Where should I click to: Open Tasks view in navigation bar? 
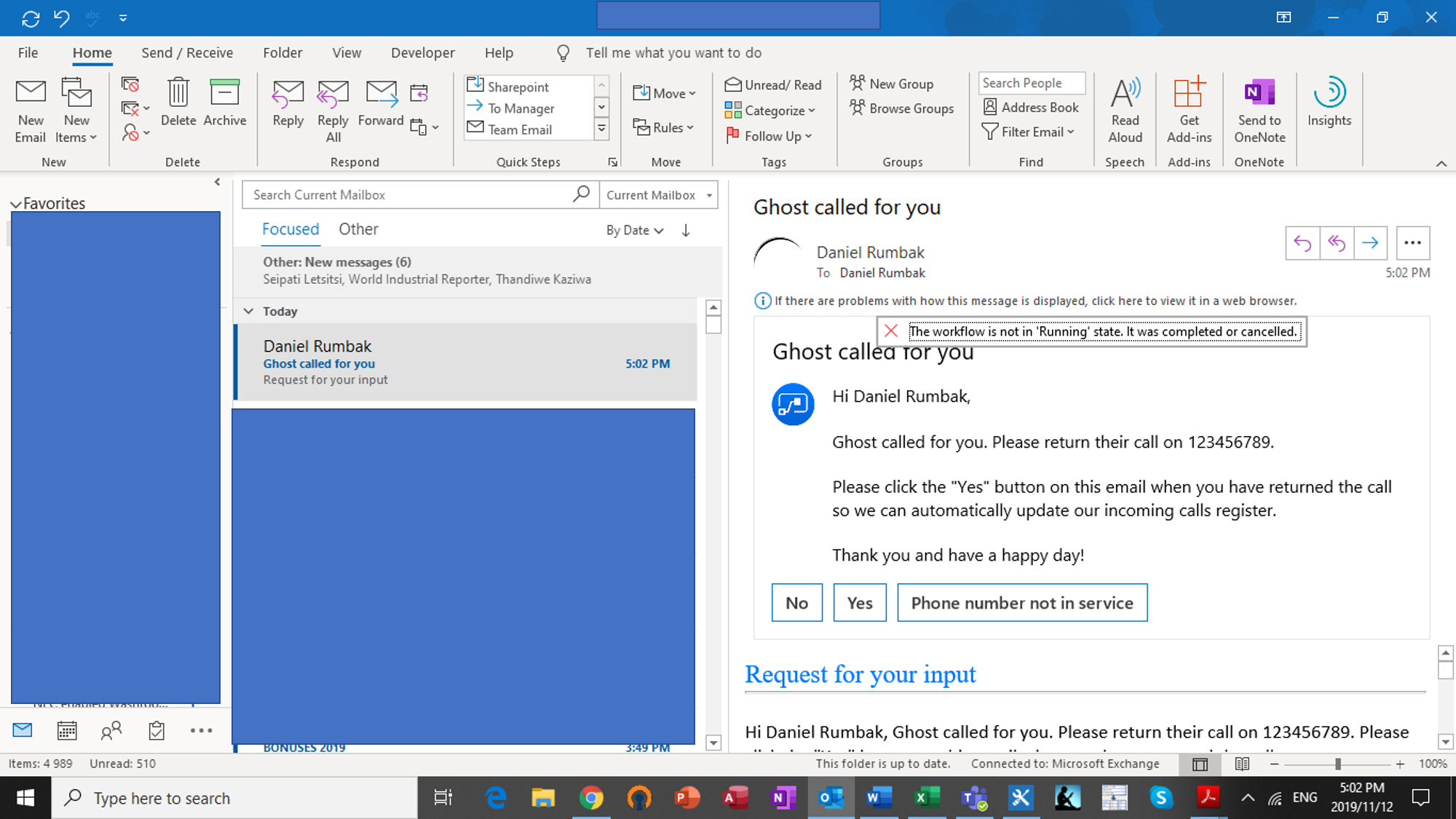(157, 730)
